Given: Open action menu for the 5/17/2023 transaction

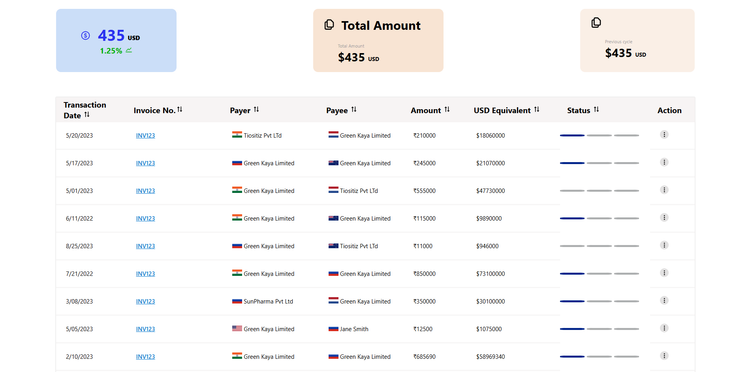Looking at the screenshot, I should tap(664, 162).
